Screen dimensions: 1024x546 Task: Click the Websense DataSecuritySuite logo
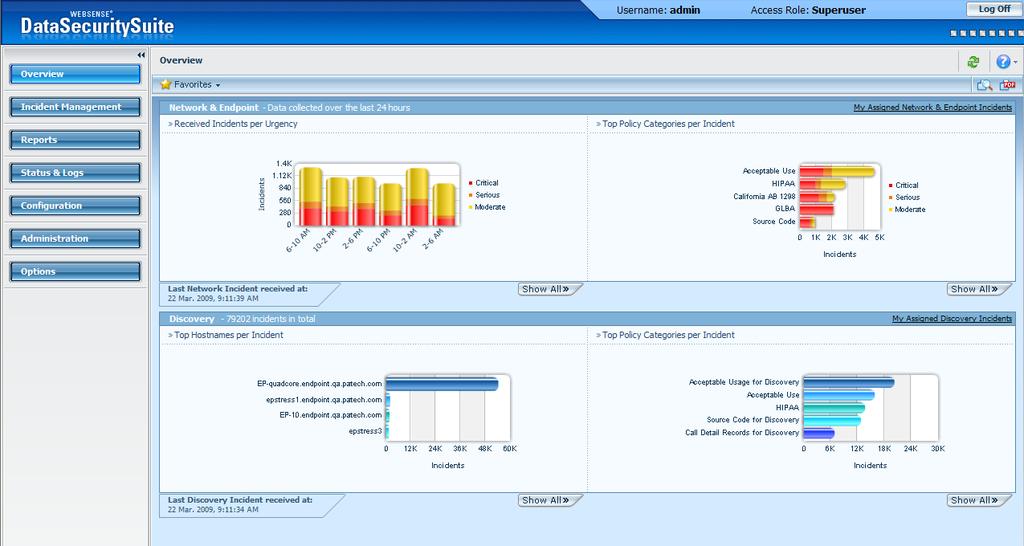tap(97, 23)
